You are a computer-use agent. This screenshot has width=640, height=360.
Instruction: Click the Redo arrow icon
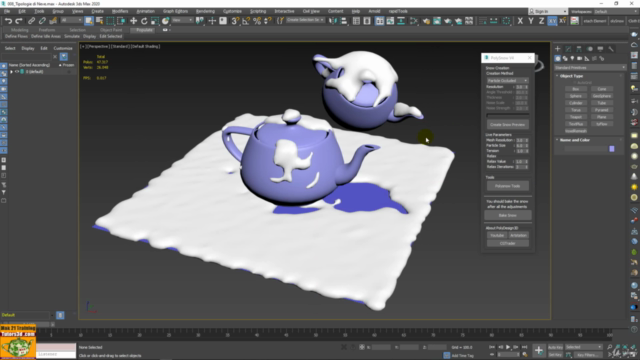click(x=19, y=21)
